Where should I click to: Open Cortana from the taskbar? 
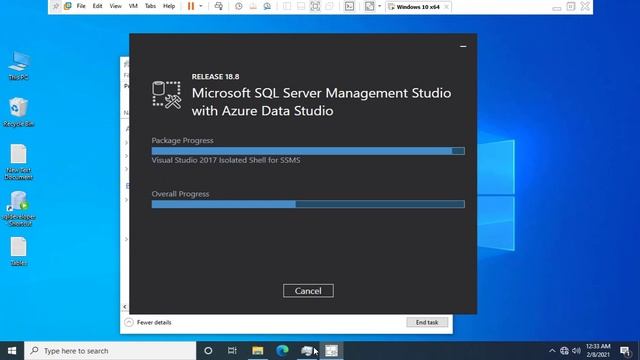coord(208,351)
